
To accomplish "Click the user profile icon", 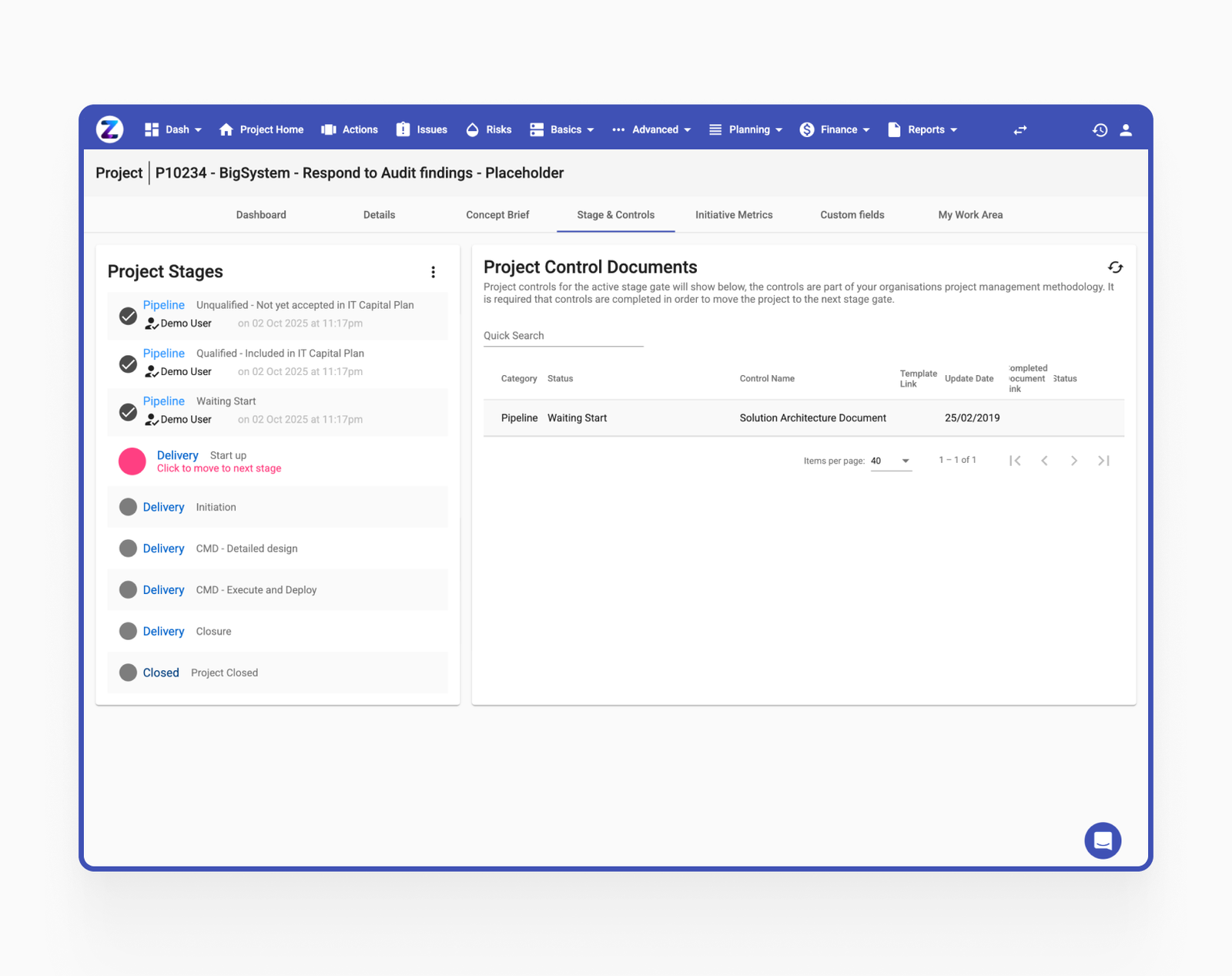I will (x=1126, y=130).
